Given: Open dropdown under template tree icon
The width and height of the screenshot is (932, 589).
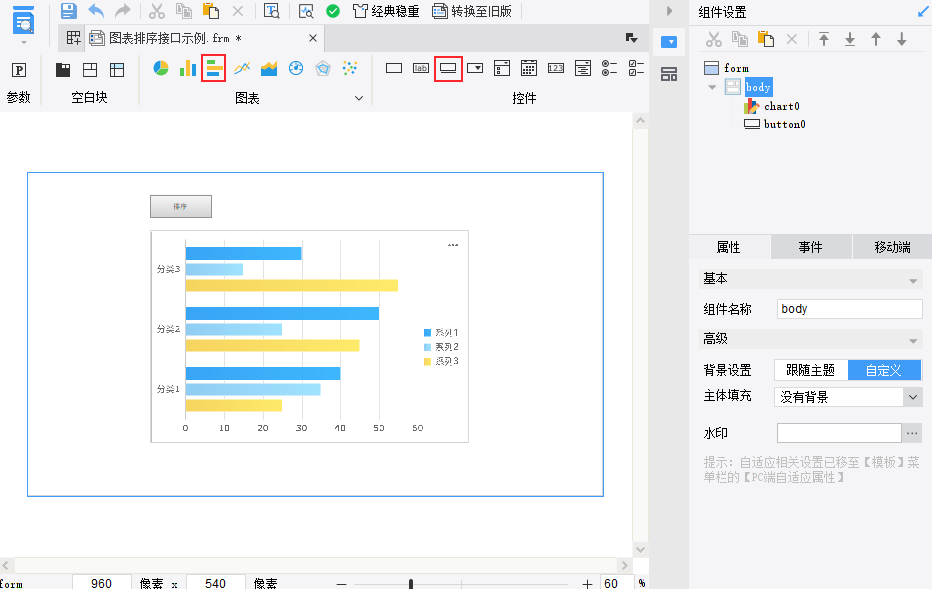Looking at the screenshot, I should click(24, 42).
